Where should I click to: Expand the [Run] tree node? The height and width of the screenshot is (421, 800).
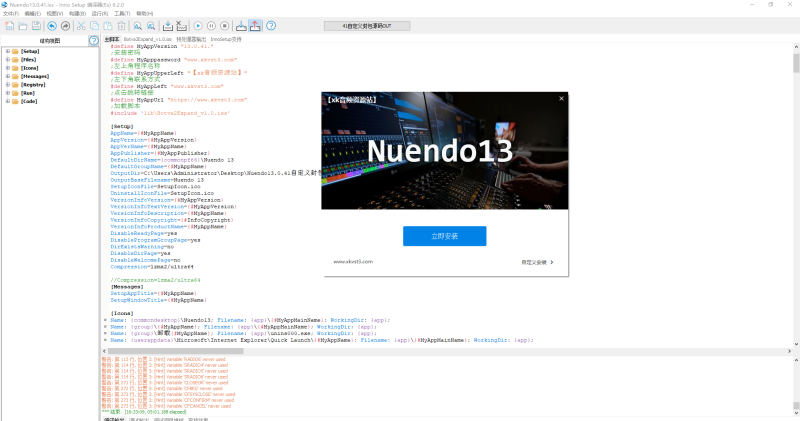8,93
